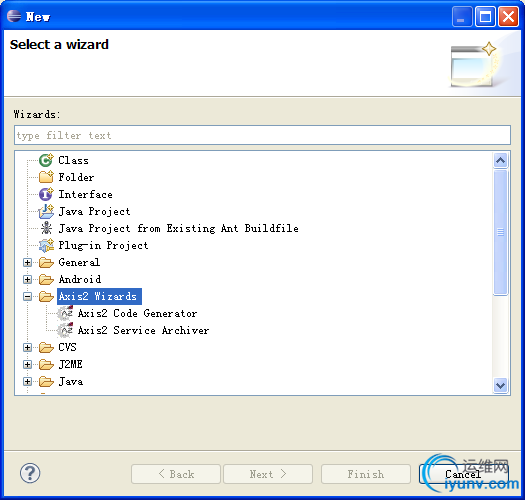Select Plug-in Project wizard

pyautogui.click(x=103, y=245)
